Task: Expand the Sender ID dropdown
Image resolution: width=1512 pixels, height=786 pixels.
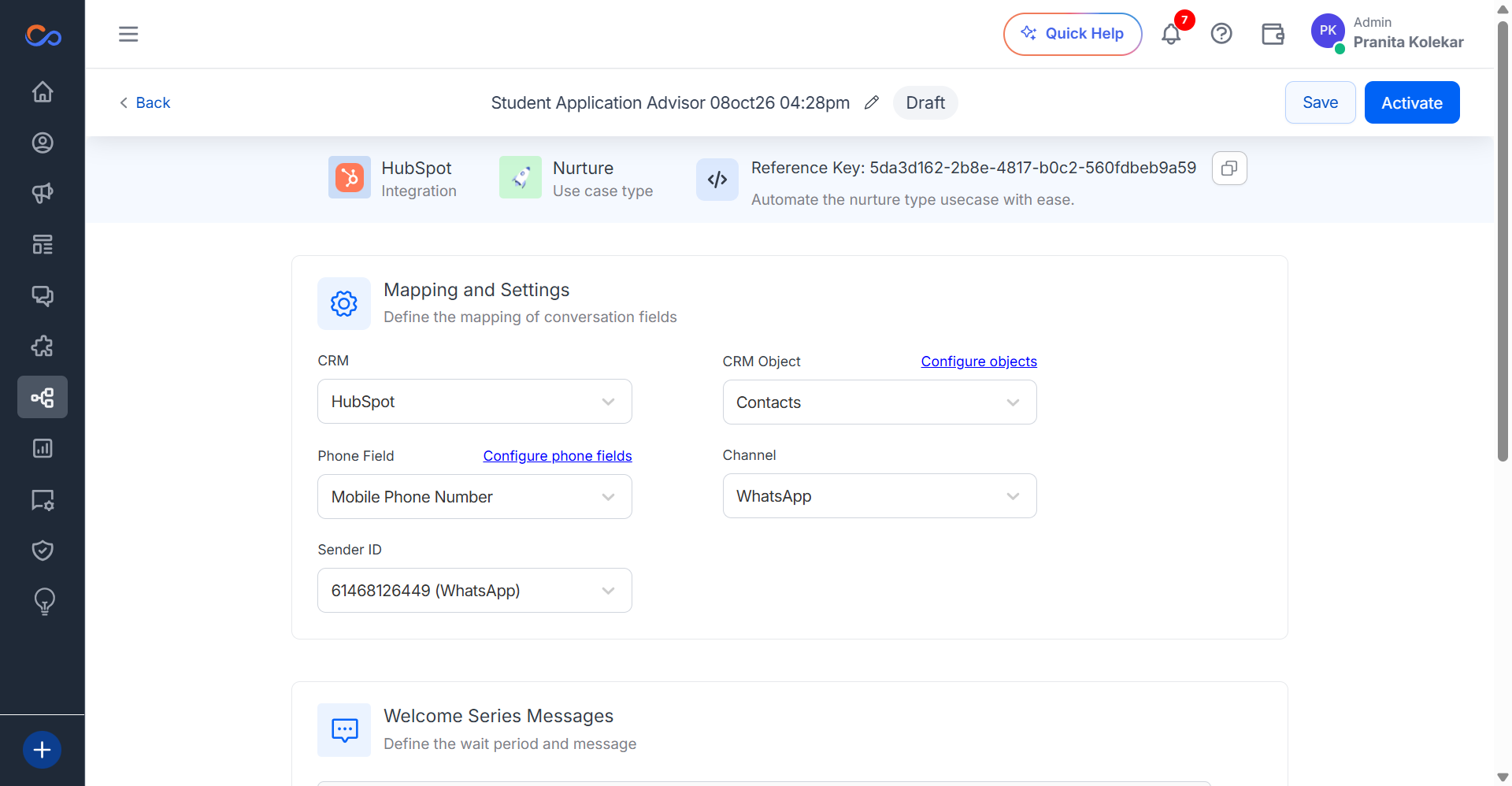Action: pos(475,591)
